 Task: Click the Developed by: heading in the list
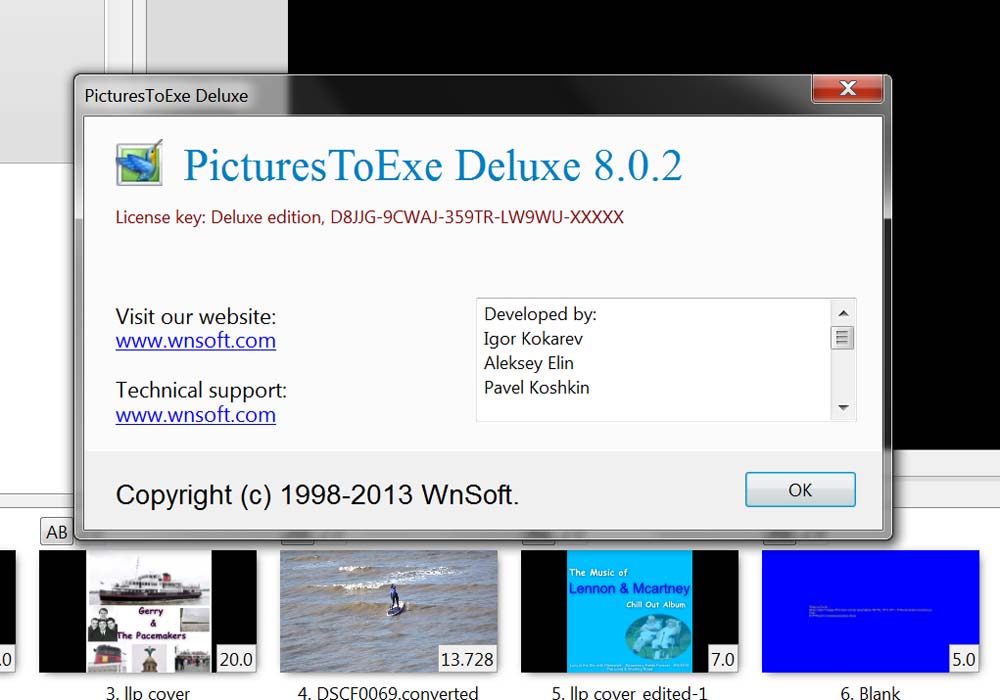click(540, 314)
